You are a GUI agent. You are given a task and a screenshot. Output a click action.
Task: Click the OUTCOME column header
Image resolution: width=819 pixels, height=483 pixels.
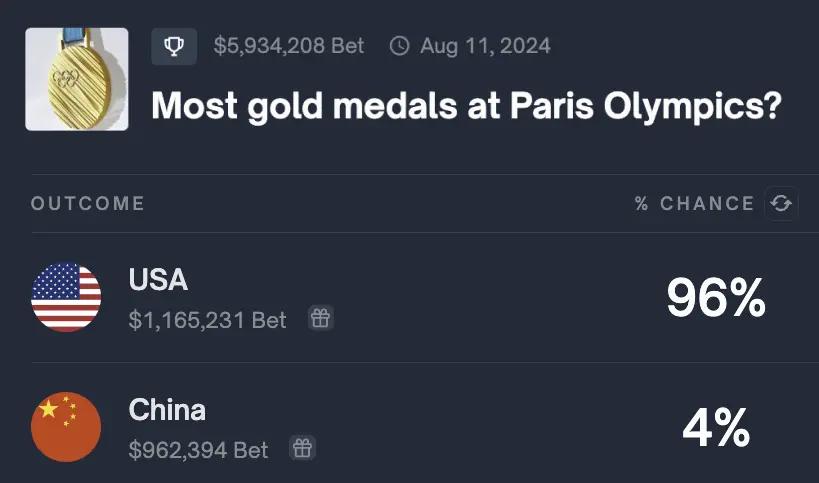88,203
